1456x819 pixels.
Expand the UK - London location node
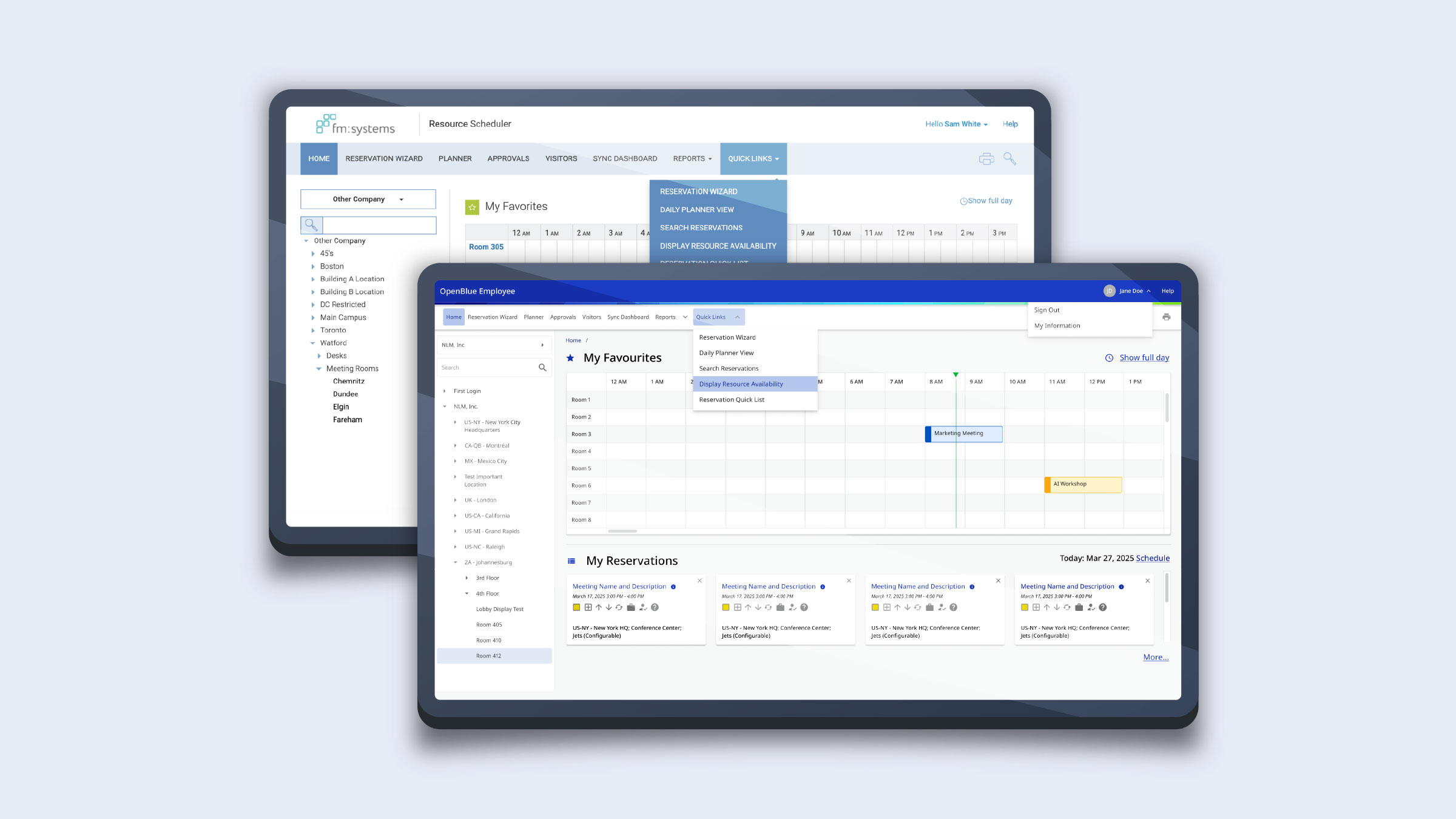(x=456, y=500)
